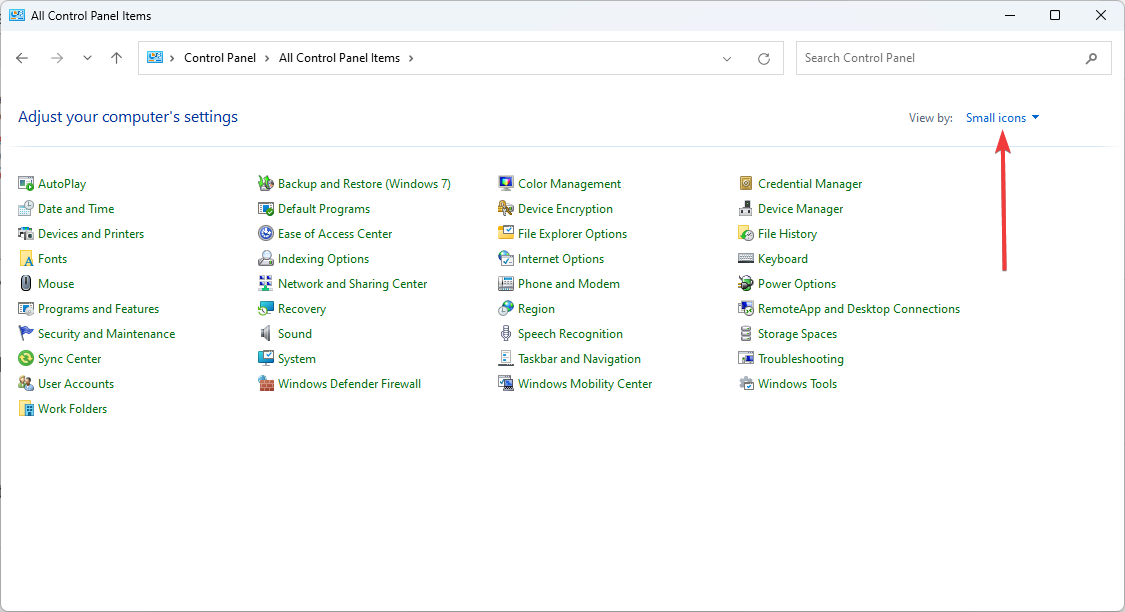The height and width of the screenshot is (612, 1125).
Task: Open Taskbar and Navigation link
Action: pyautogui.click(x=579, y=359)
